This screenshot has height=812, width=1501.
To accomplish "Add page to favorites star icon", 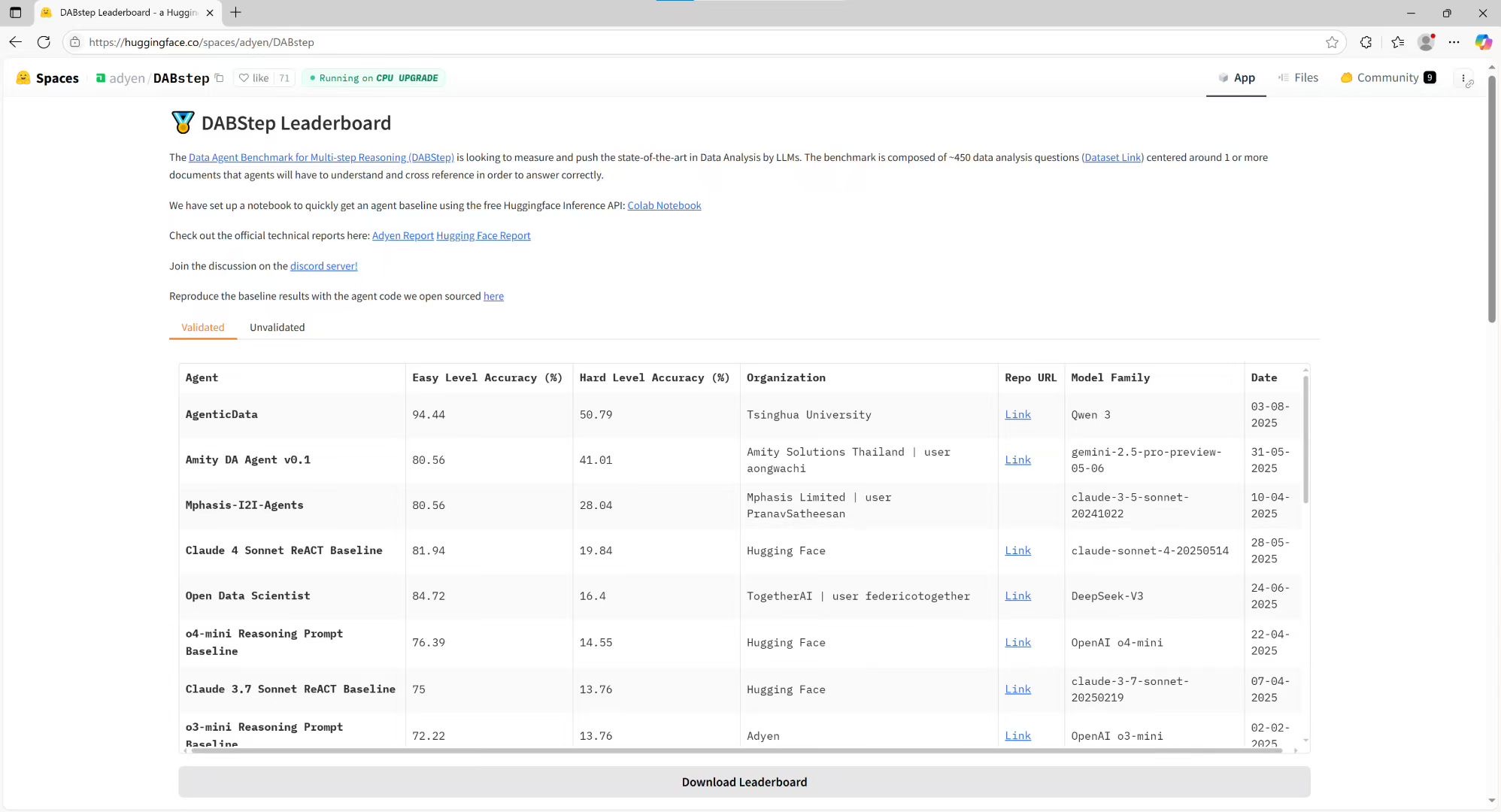I will click(1332, 42).
